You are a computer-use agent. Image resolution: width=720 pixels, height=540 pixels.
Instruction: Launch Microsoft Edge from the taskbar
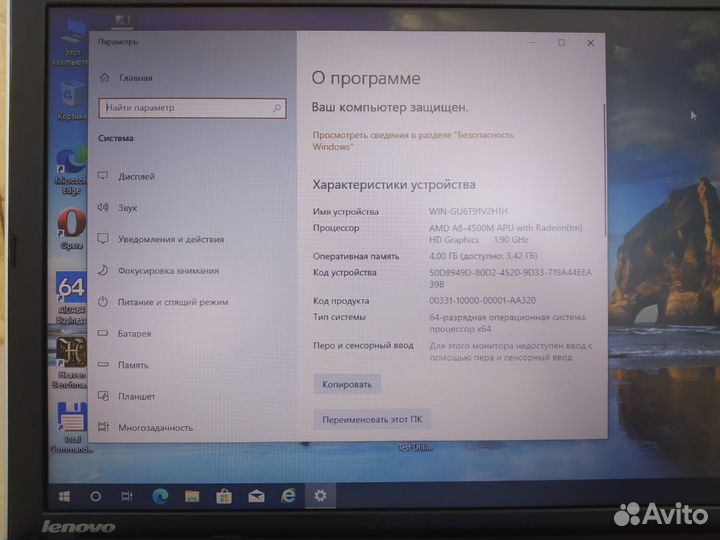coord(160,496)
